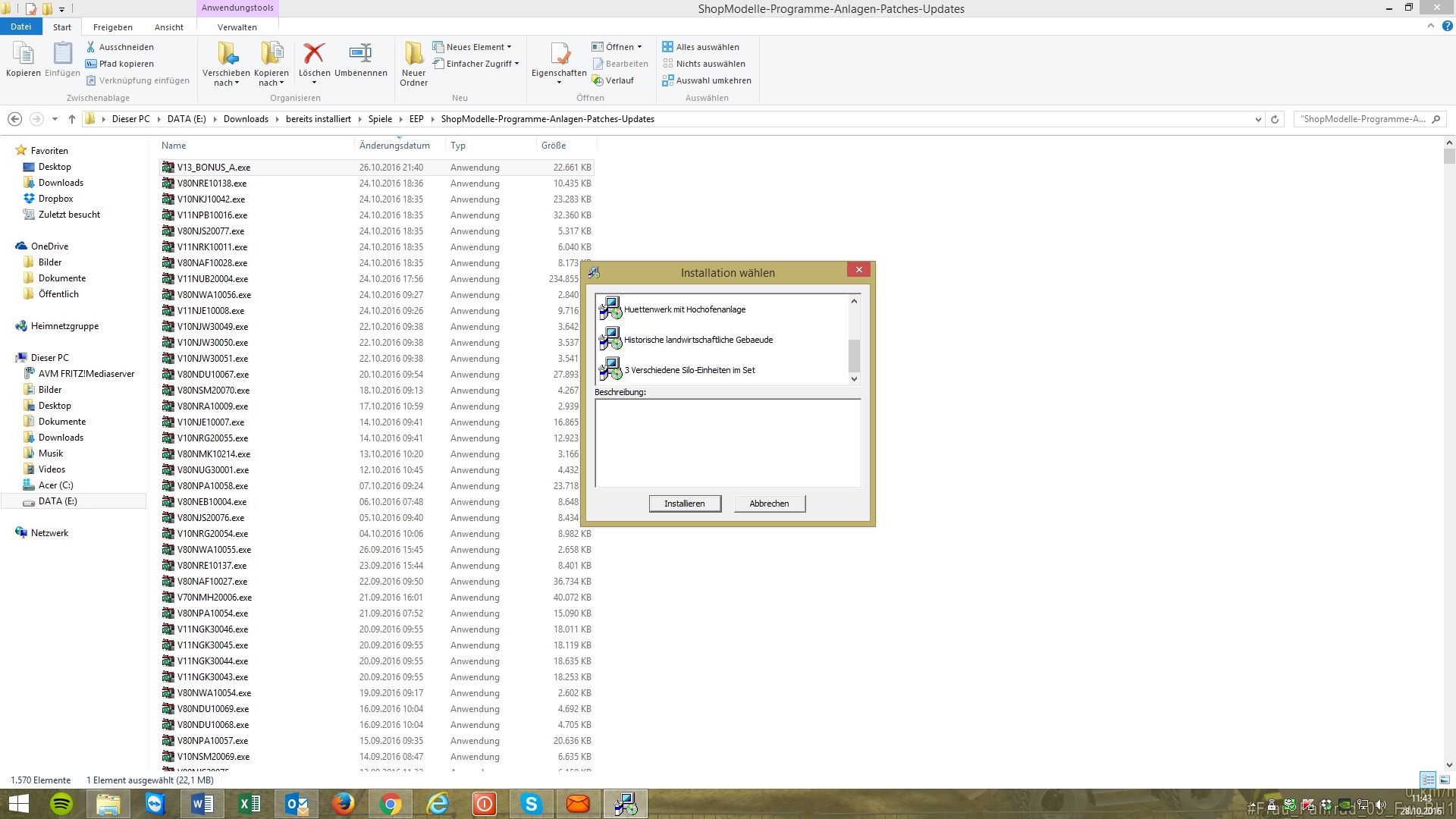This screenshot has height=819, width=1456.
Task: Click the Löschen red X icon
Action: pos(314,55)
